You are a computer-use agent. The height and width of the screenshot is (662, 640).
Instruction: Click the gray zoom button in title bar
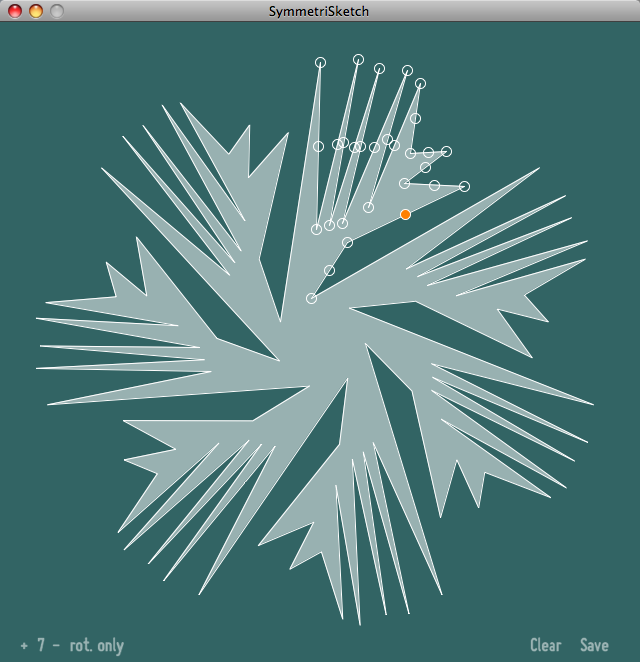coord(56,11)
